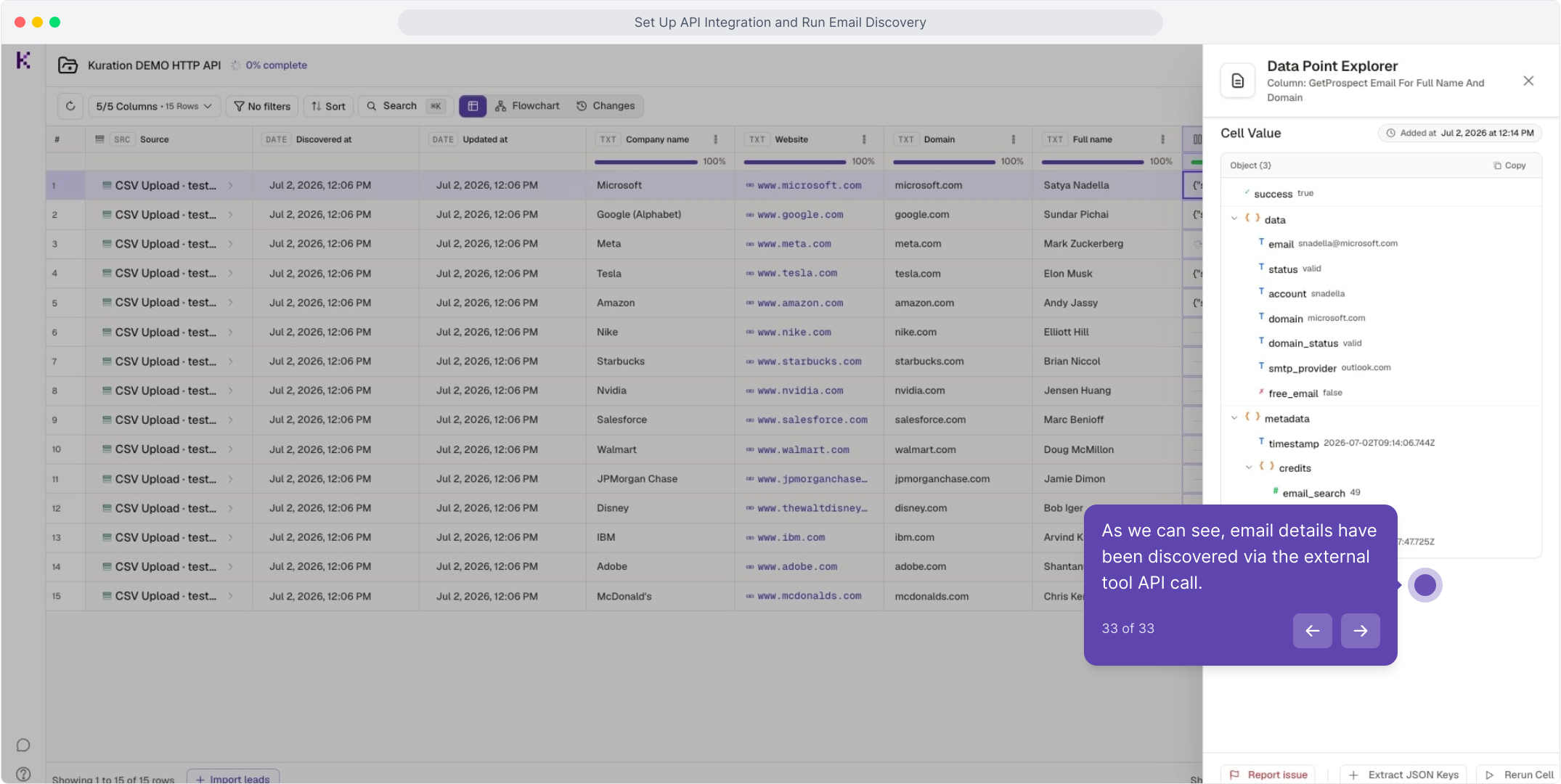Open www.tesla.com website link
The image size is (1561, 784).
point(797,274)
